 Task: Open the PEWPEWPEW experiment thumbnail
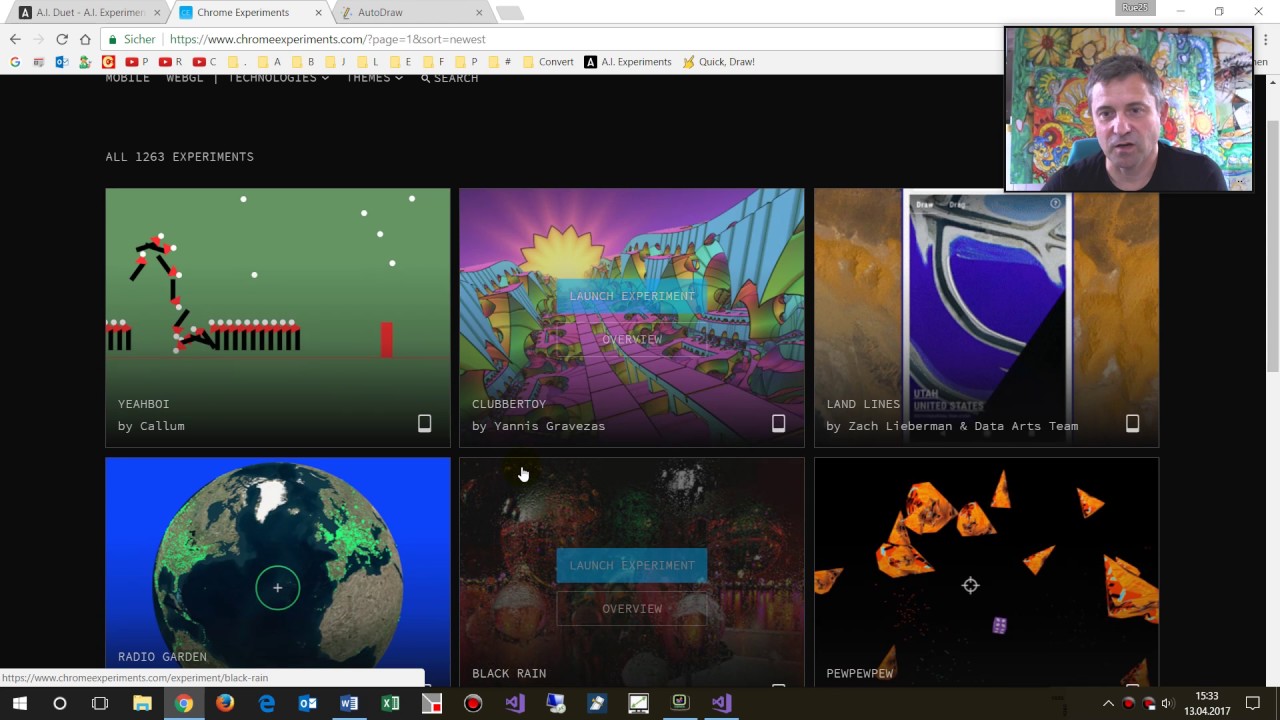point(986,573)
